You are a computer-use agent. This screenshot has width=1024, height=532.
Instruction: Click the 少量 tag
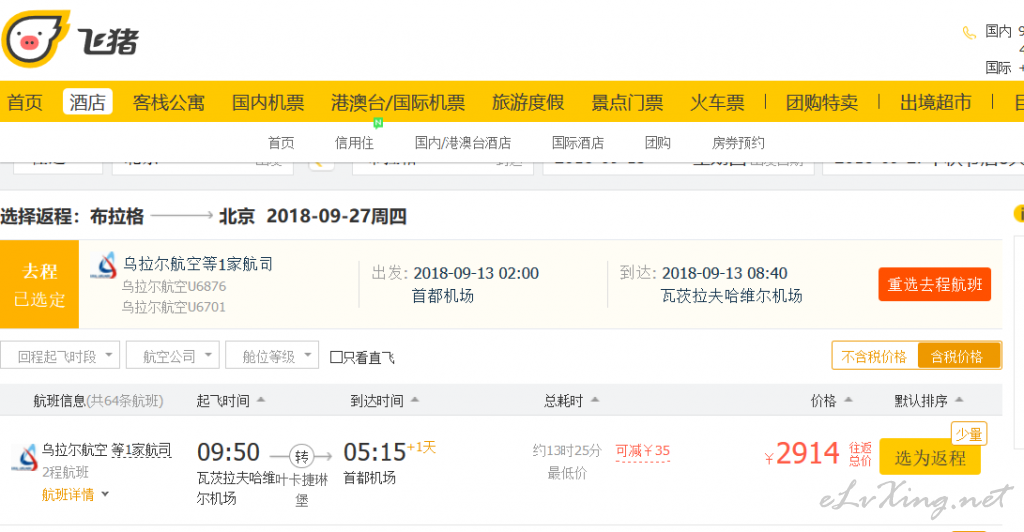968,434
